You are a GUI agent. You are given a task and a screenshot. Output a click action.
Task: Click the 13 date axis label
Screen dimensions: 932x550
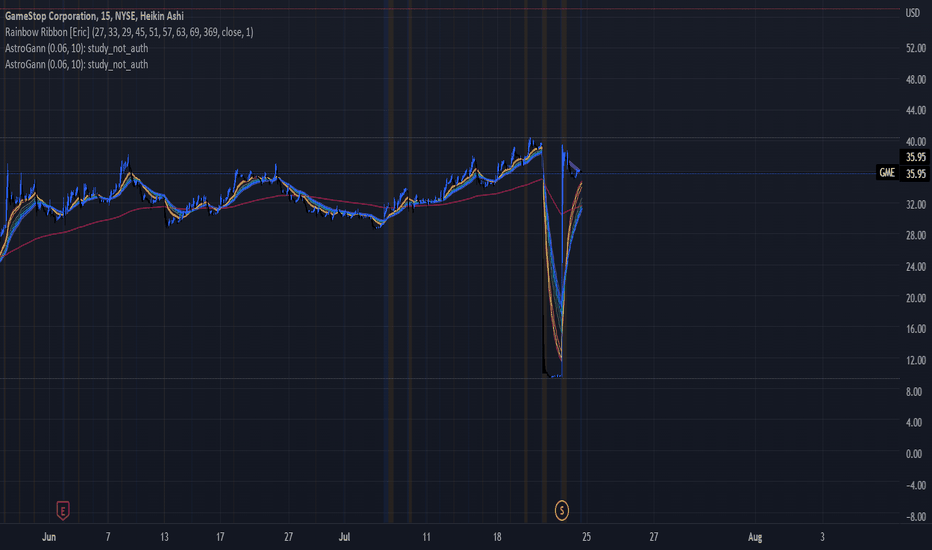164,537
